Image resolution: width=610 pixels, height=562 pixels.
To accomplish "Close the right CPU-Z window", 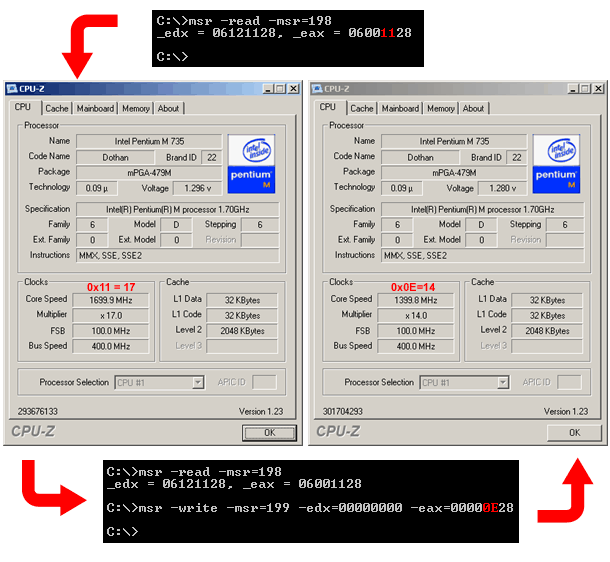I will [598, 89].
